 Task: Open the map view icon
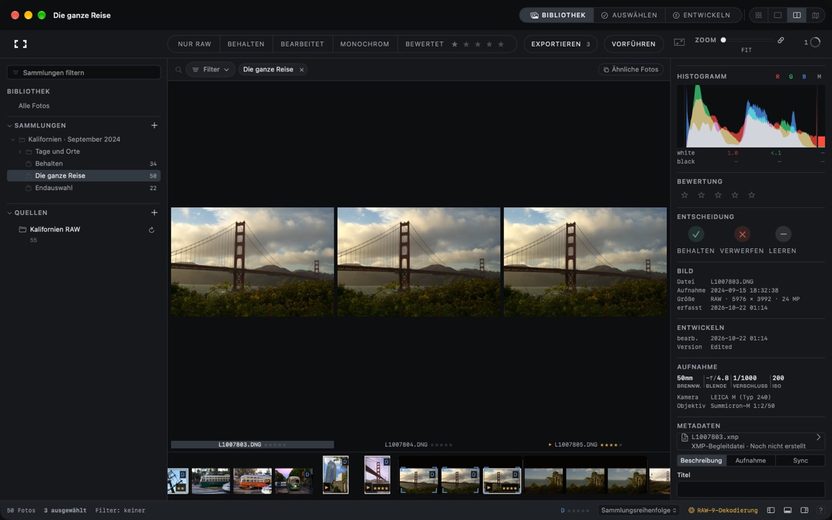click(816, 15)
